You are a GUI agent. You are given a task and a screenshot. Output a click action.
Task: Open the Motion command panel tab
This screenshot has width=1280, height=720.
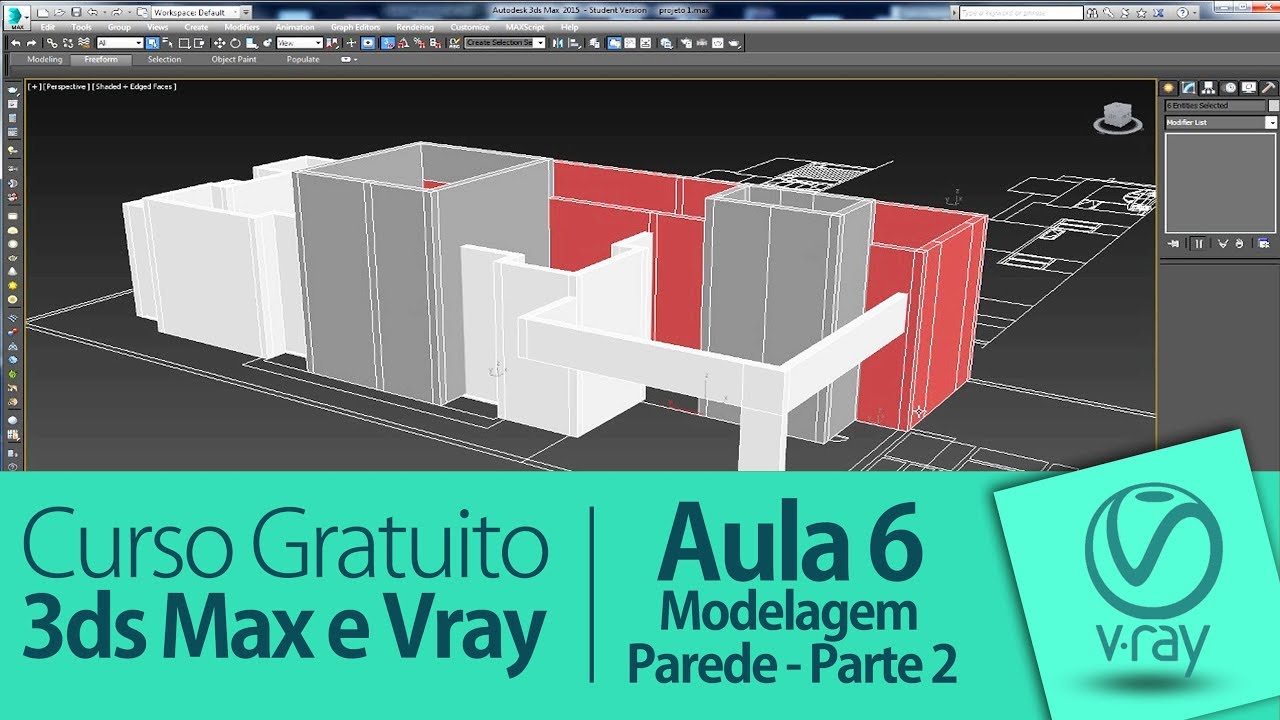(x=1229, y=88)
